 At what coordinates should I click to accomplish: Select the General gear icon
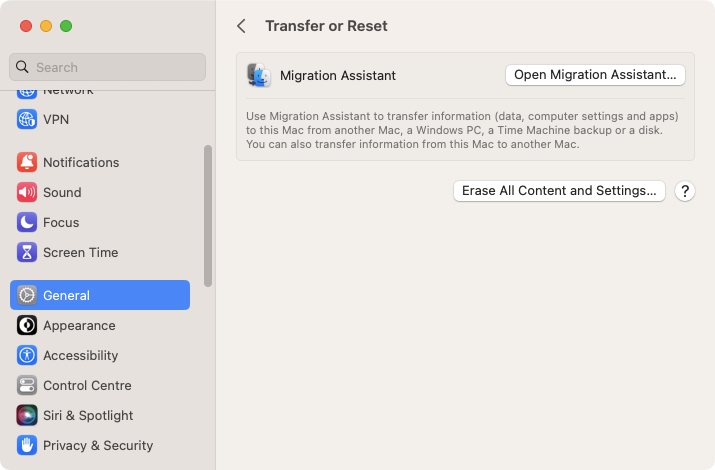pos(27,295)
